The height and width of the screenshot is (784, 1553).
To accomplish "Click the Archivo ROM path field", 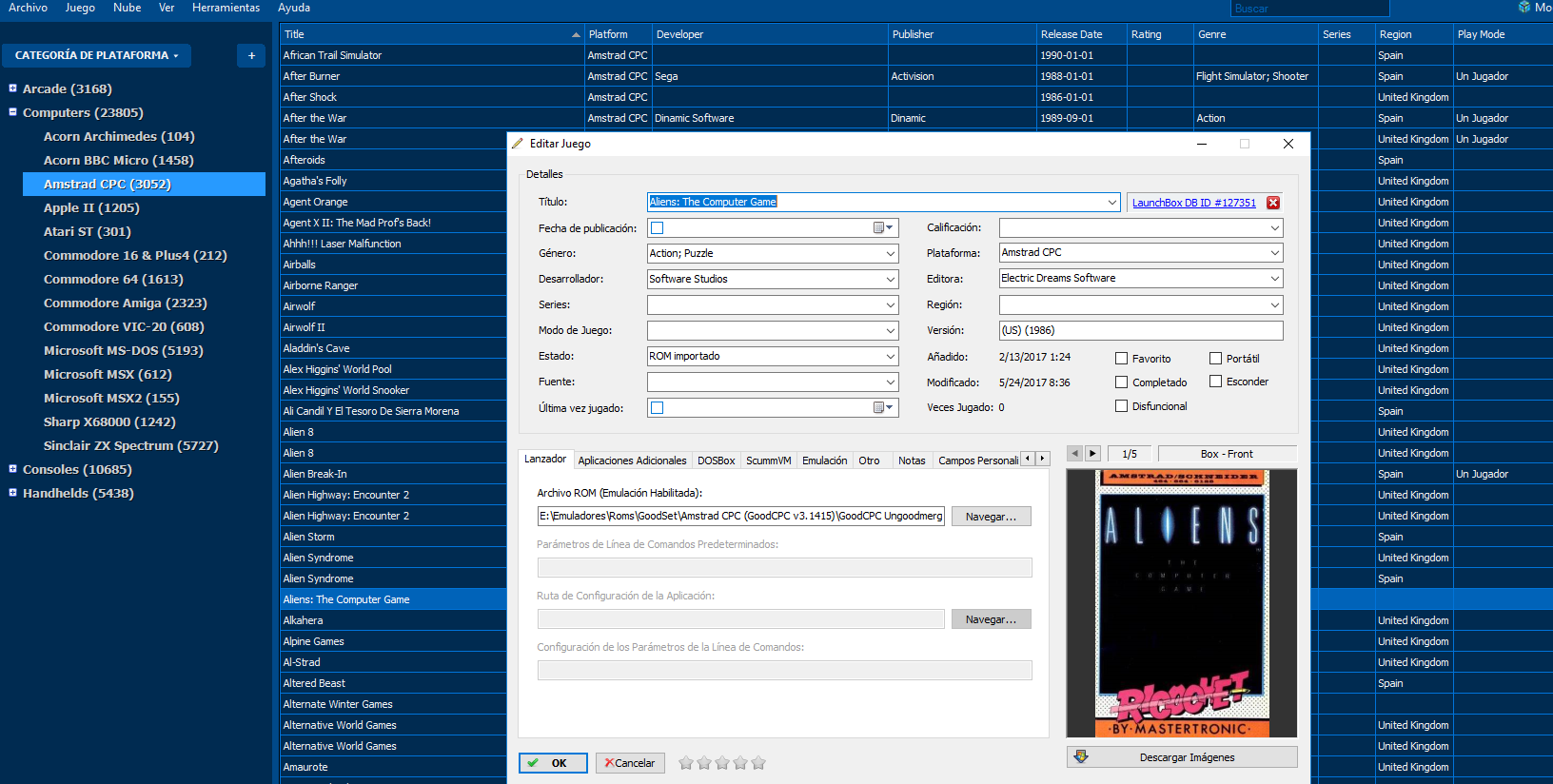I will tap(740, 517).
